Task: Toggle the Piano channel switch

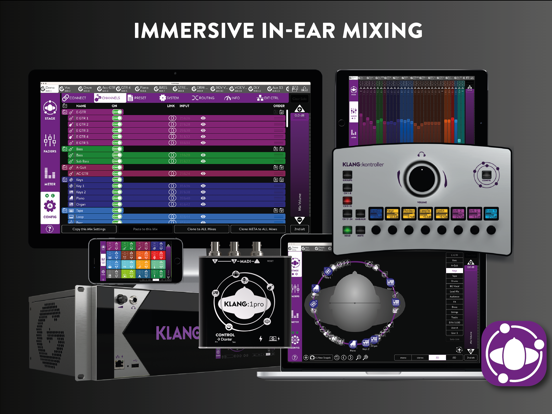Action: (117, 198)
